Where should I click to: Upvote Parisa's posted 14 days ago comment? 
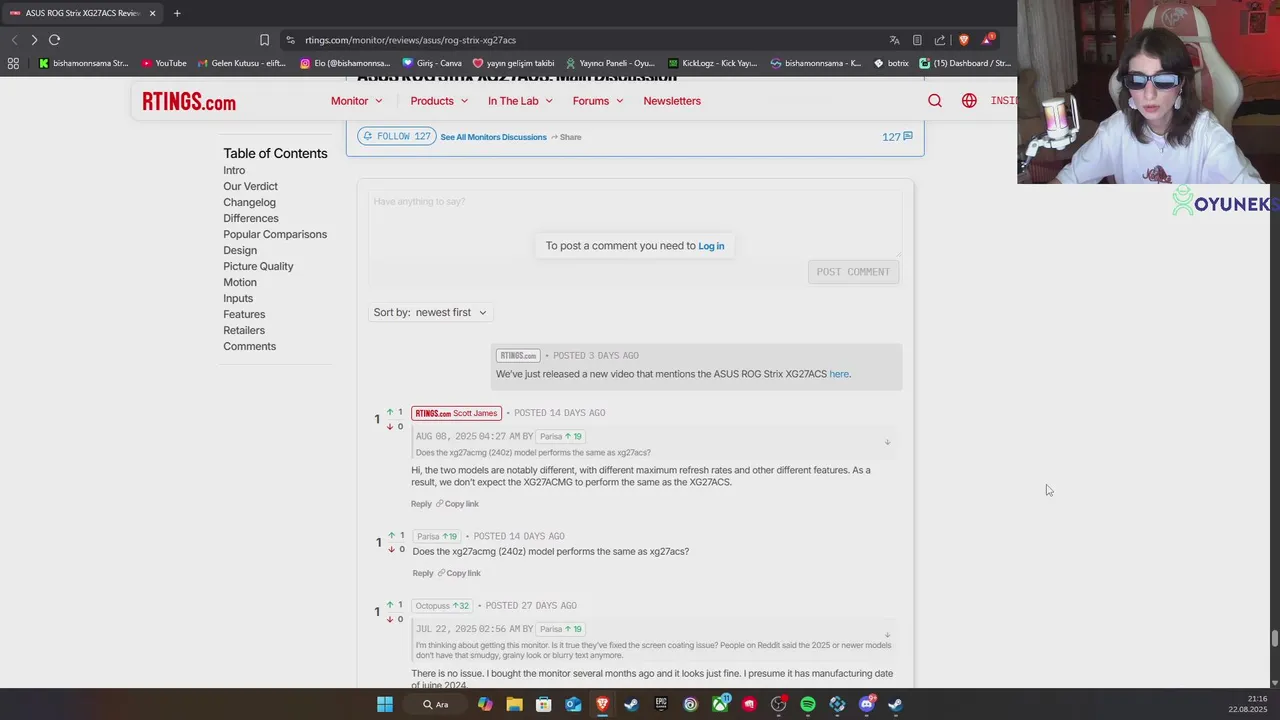click(x=392, y=535)
